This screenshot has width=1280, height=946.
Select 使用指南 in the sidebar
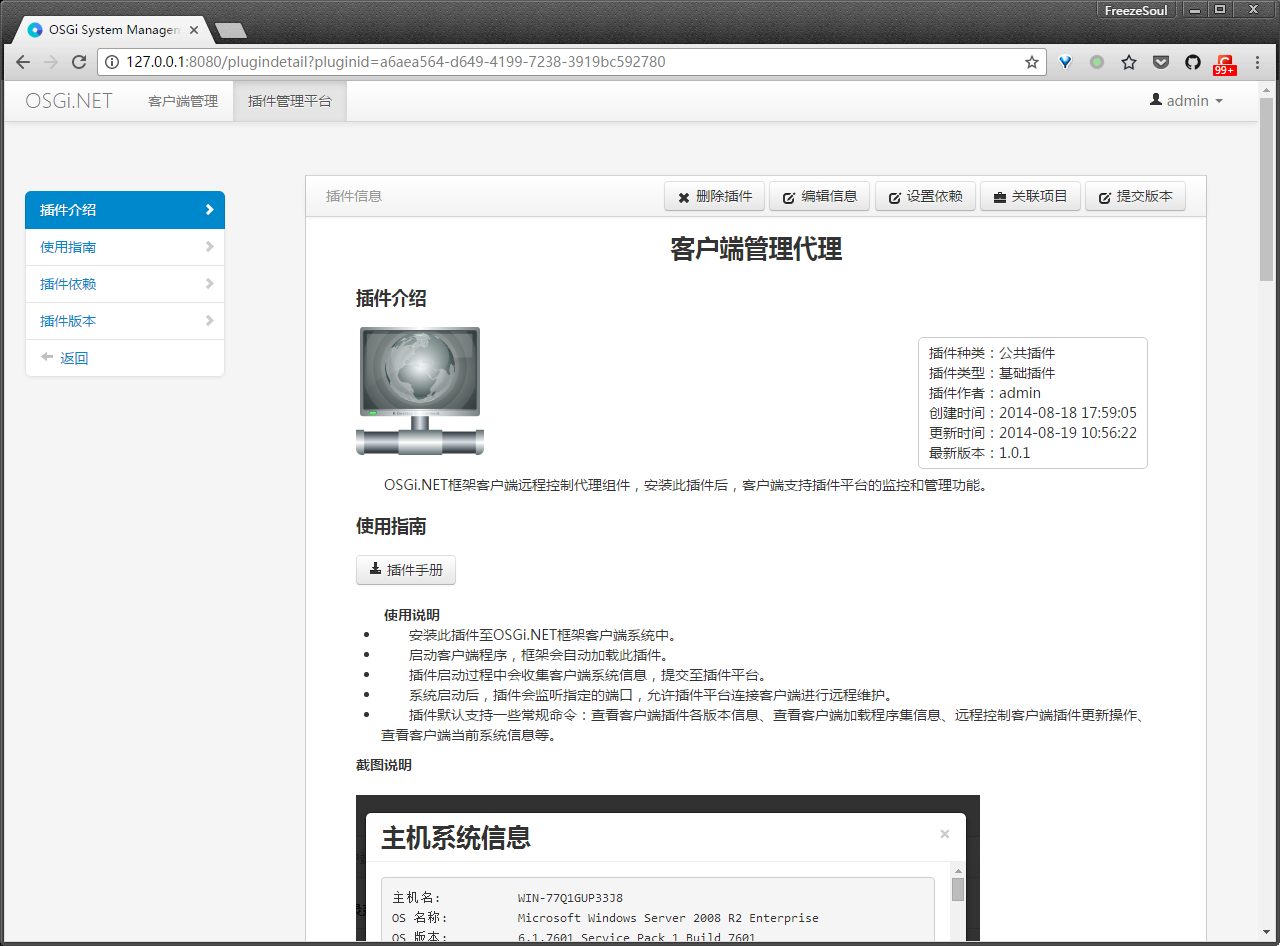tap(125, 247)
